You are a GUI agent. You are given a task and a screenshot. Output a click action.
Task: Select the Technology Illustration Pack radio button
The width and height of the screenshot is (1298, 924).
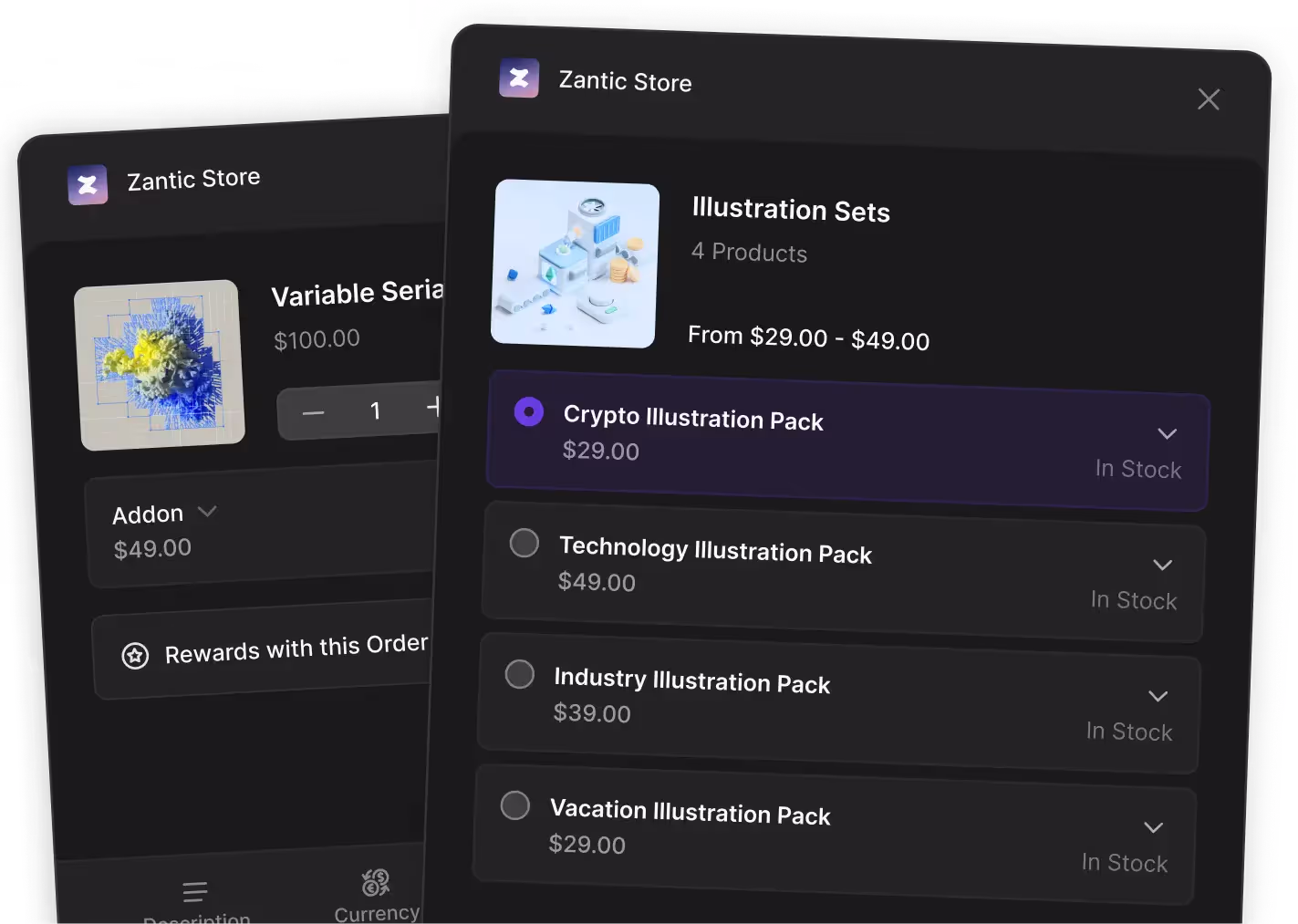pyautogui.click(x=524, y=543)
